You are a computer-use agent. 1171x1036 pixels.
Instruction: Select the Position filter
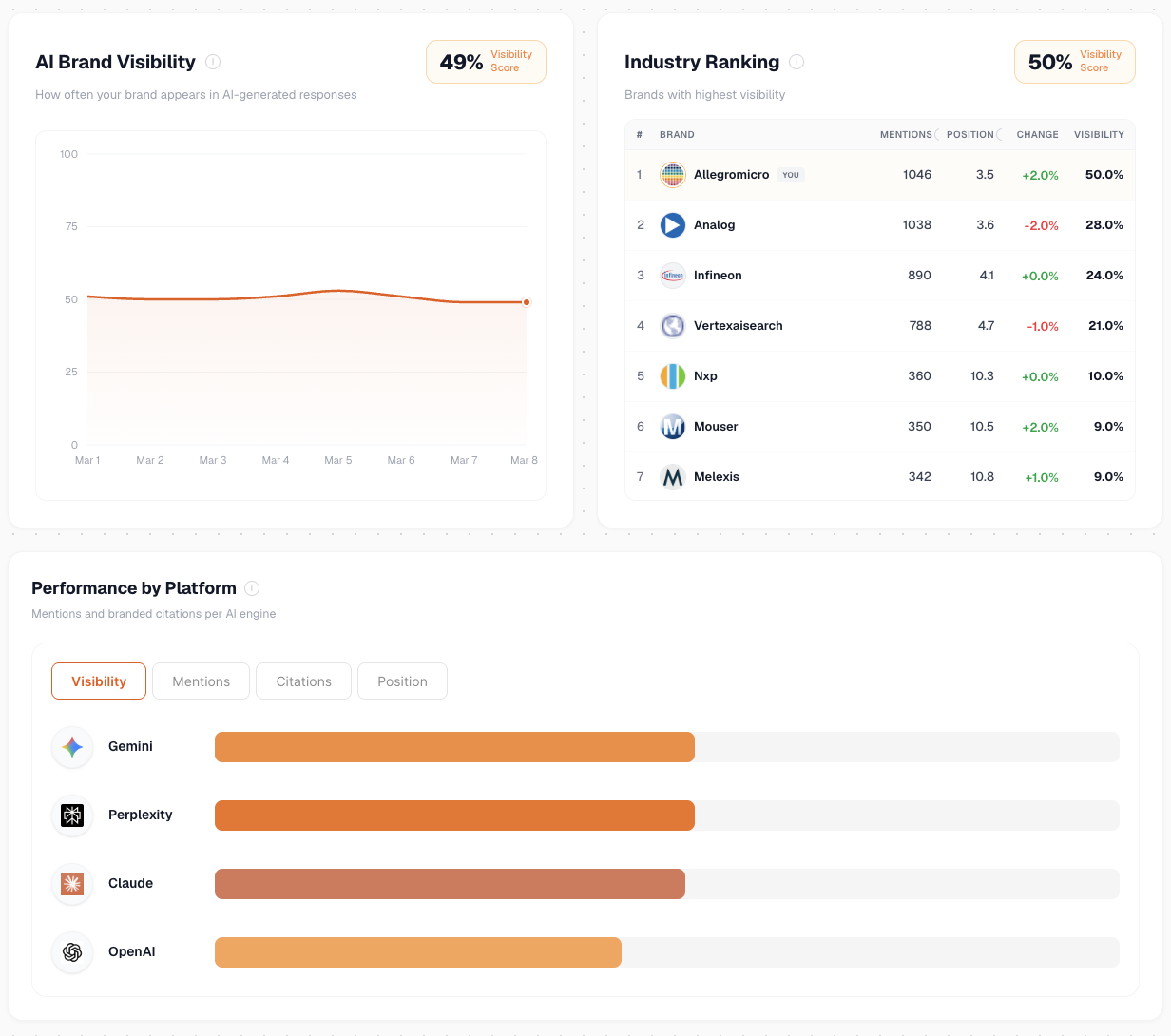click(402, 681)
